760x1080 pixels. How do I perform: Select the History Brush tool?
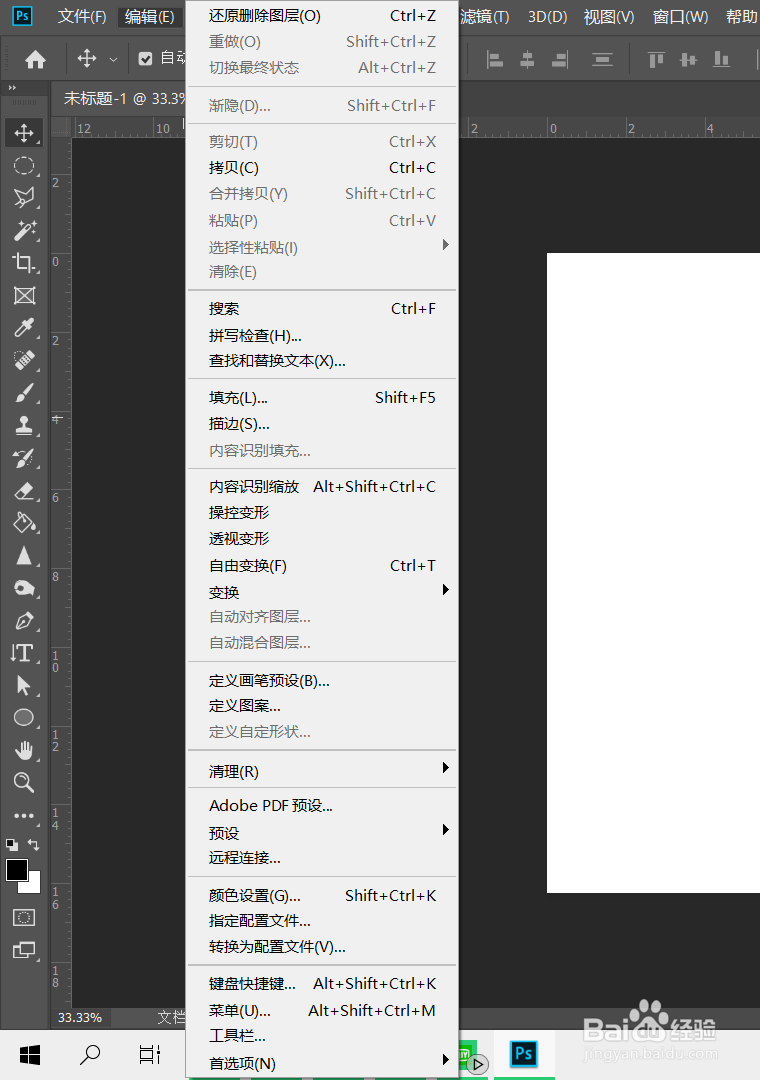(24, 458)
